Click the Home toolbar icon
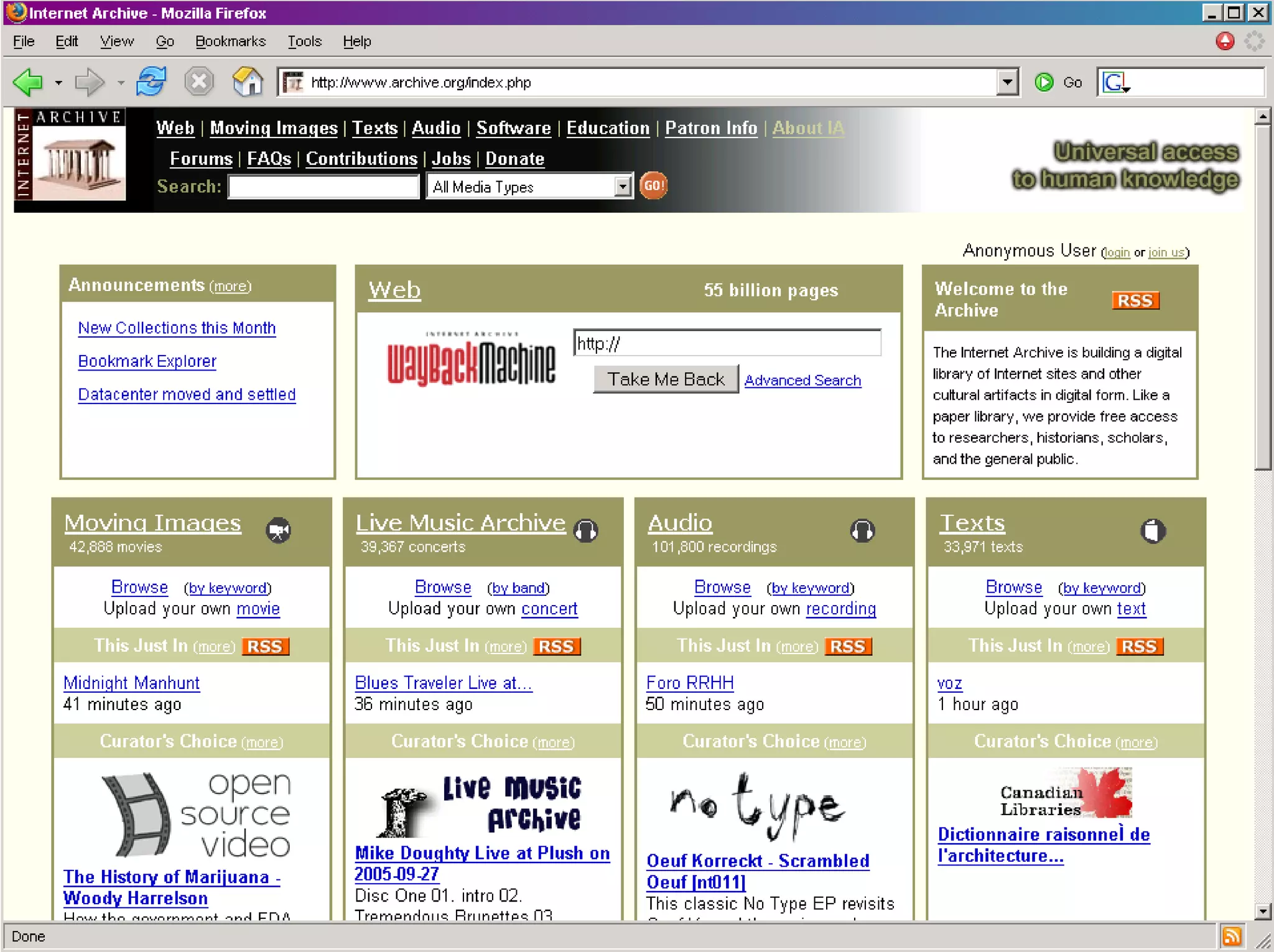The width and height of the screenshot is (1274, 952). [x=247, y=82]
